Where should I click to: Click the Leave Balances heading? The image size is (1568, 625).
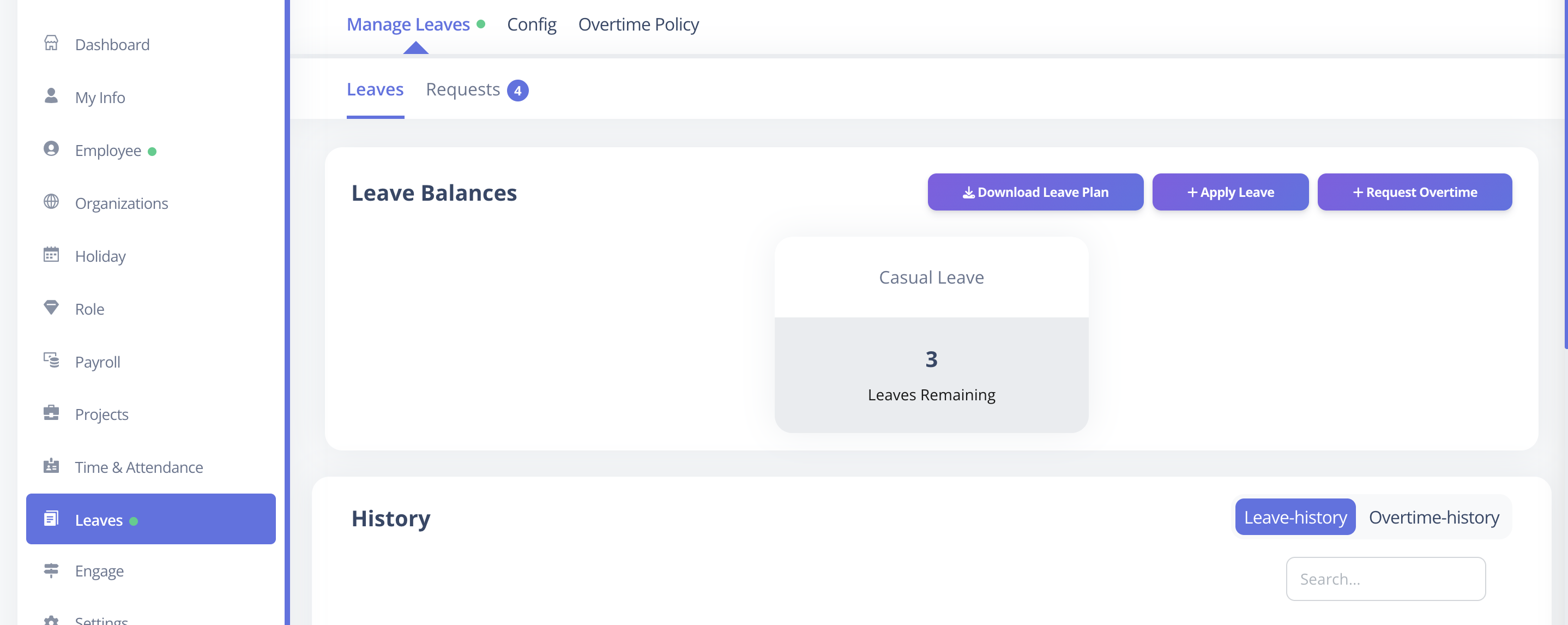pyautogui.click(x=434, y=193)
